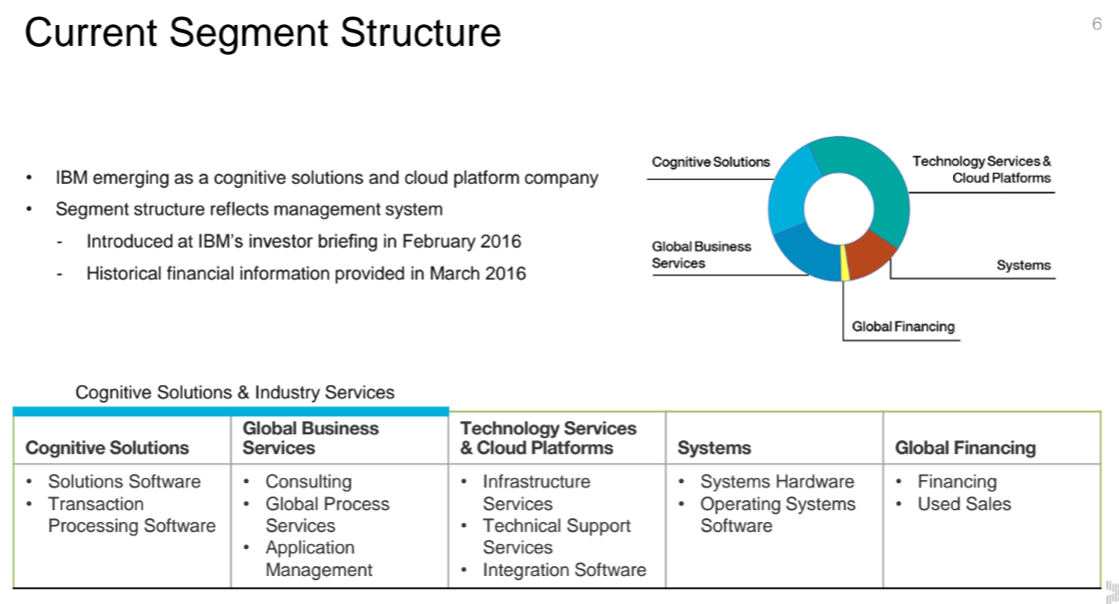Screen dimensions: 1119x604
Task: Click 'Technology Services & Cloud Platforms' table header
Action: [x=548, y=438]
